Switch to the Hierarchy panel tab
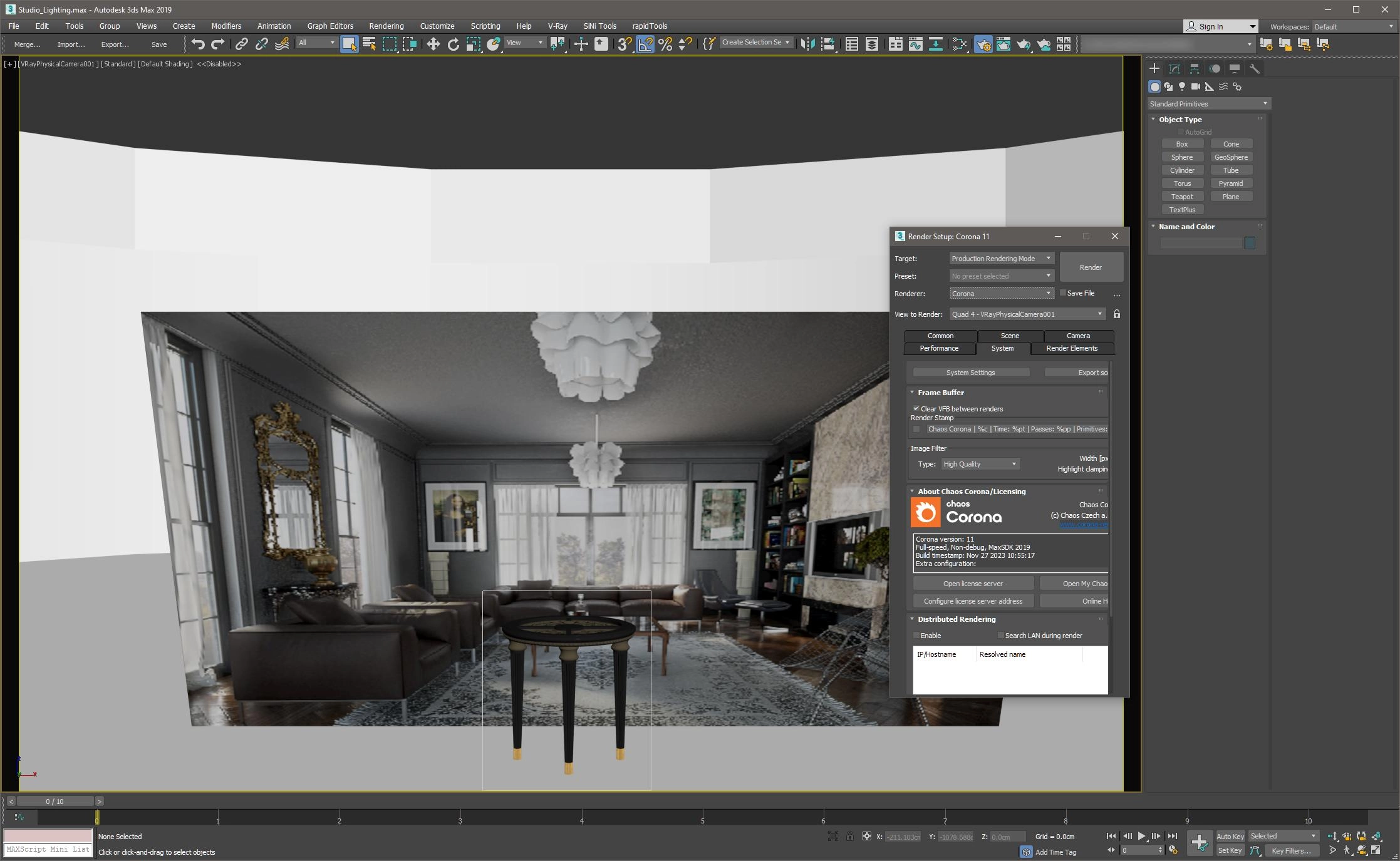This screenshot has height=861, width=1400. pyautogui.click(x=1195, y=69)
